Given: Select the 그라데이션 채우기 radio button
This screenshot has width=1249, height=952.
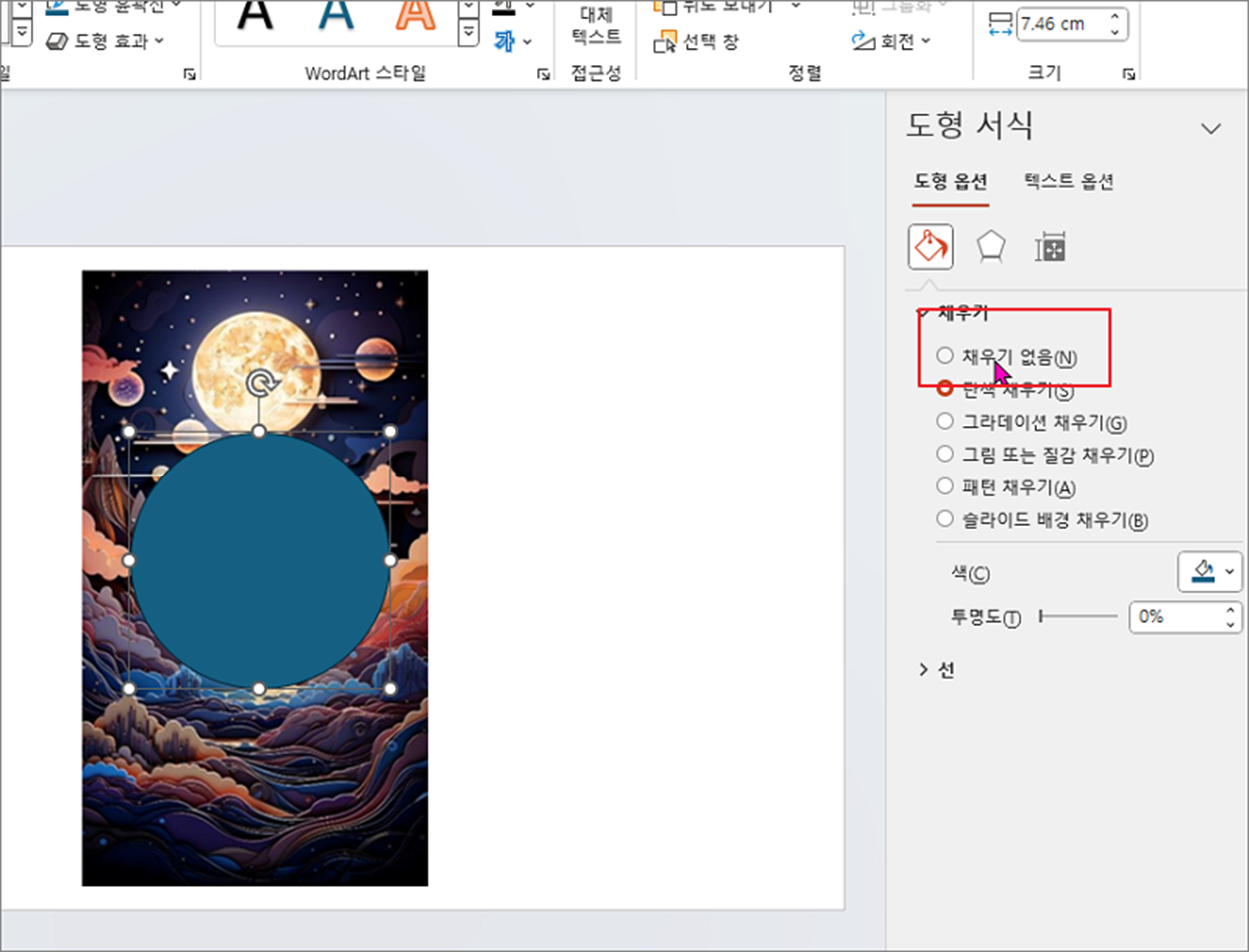Looking at the screenshot, I should pos(944,421).
